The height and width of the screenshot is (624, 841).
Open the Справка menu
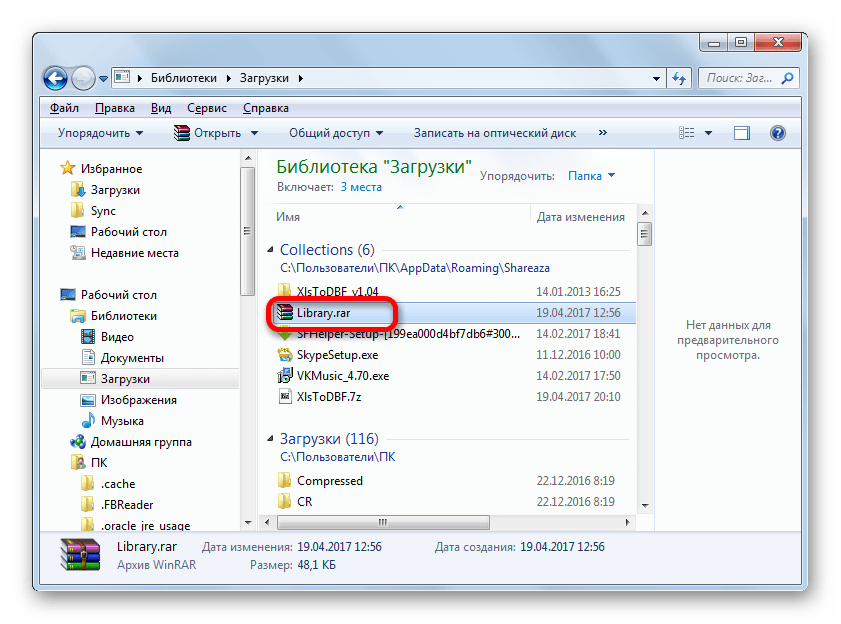pos(265,108)
